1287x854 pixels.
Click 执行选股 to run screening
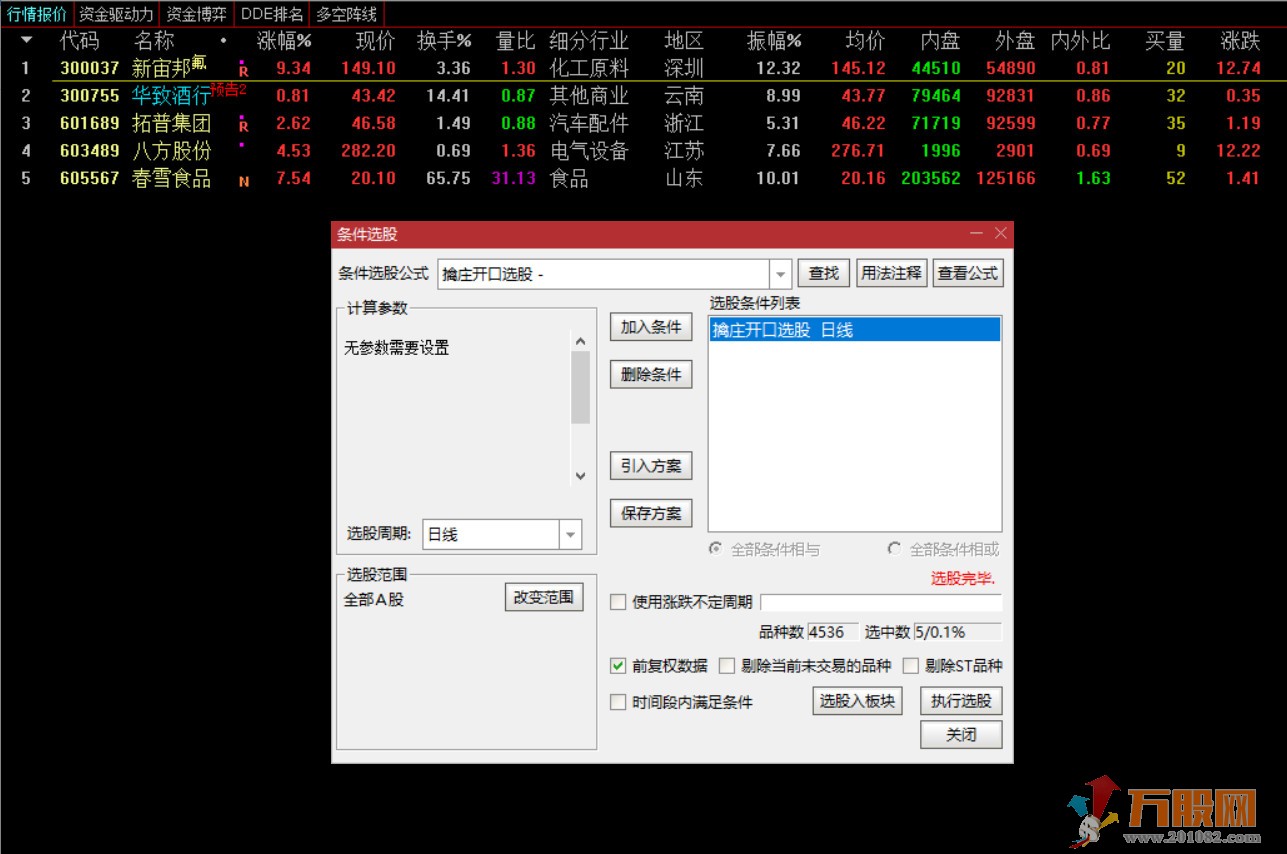click(x=961, y=701)
